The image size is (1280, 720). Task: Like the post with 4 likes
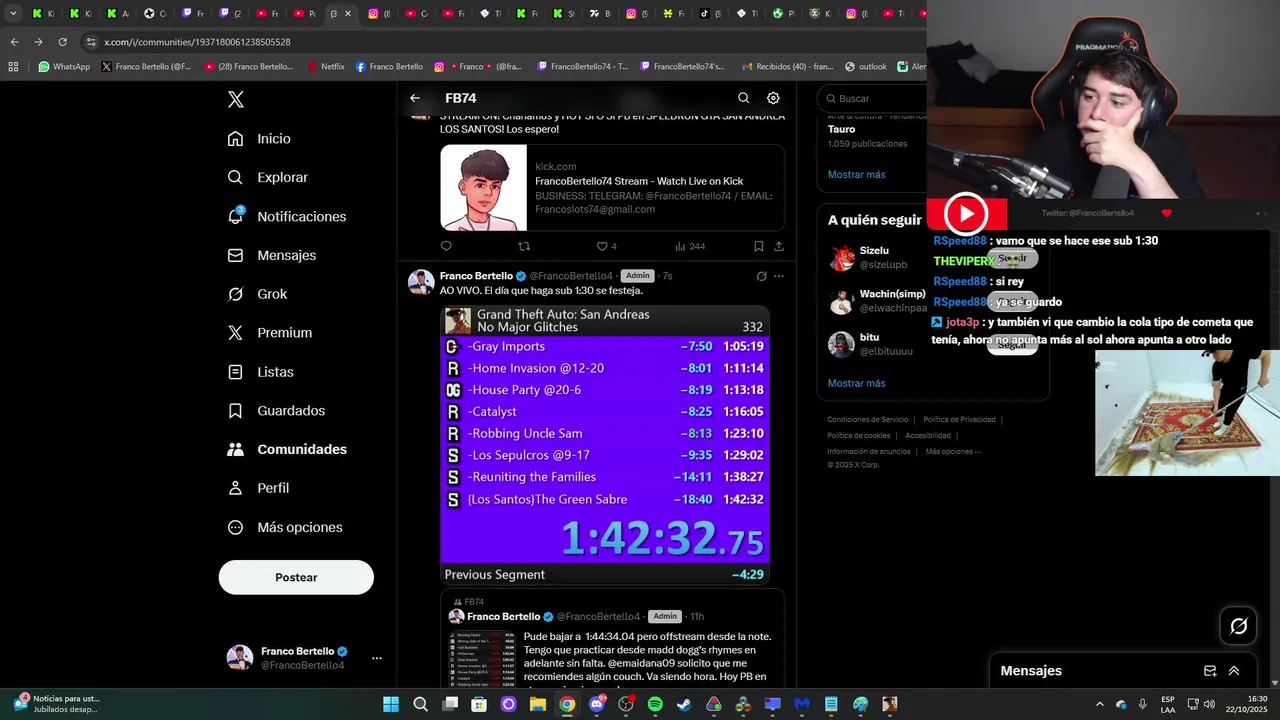coord(606,246)
